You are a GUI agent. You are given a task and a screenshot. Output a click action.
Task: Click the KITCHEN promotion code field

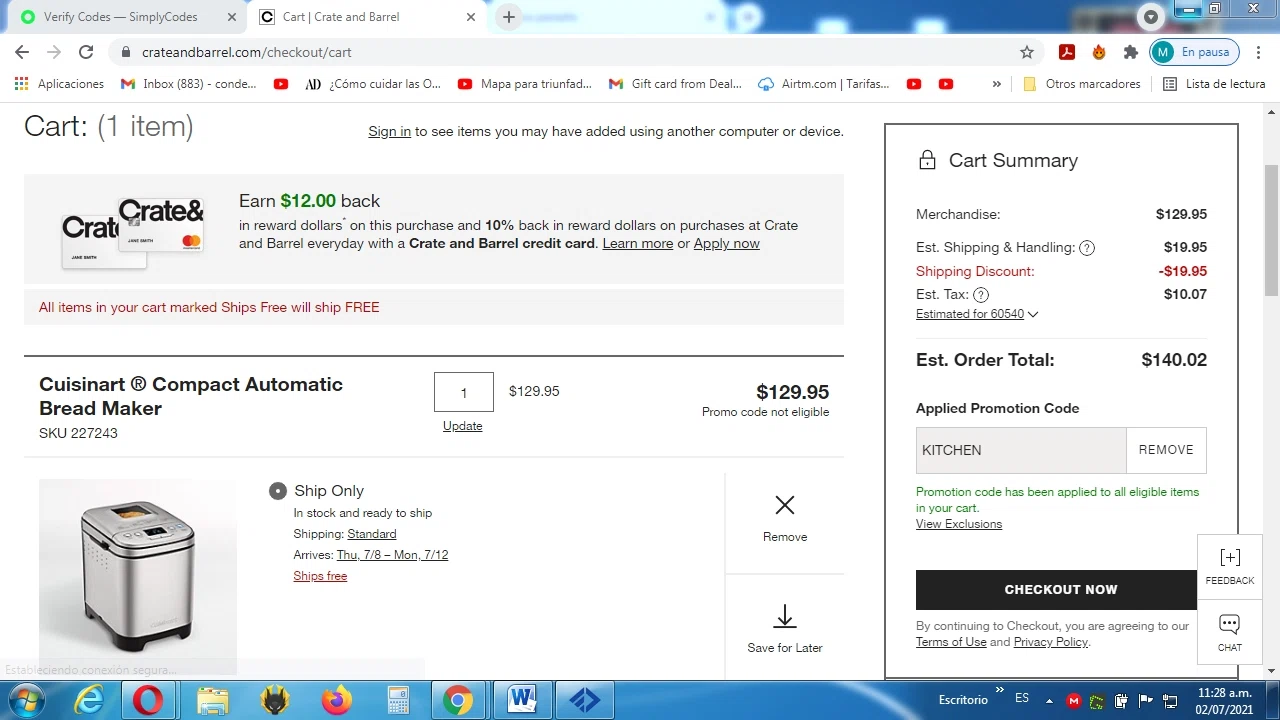(1021, 450)
